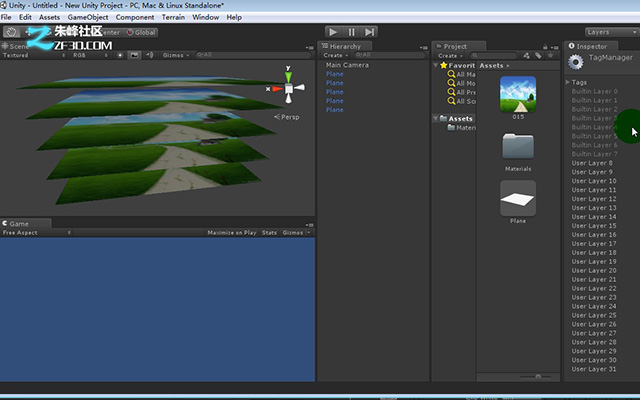Select the All Materials saved search
Screen dimensions: 640x400
(x=462, y=74)
